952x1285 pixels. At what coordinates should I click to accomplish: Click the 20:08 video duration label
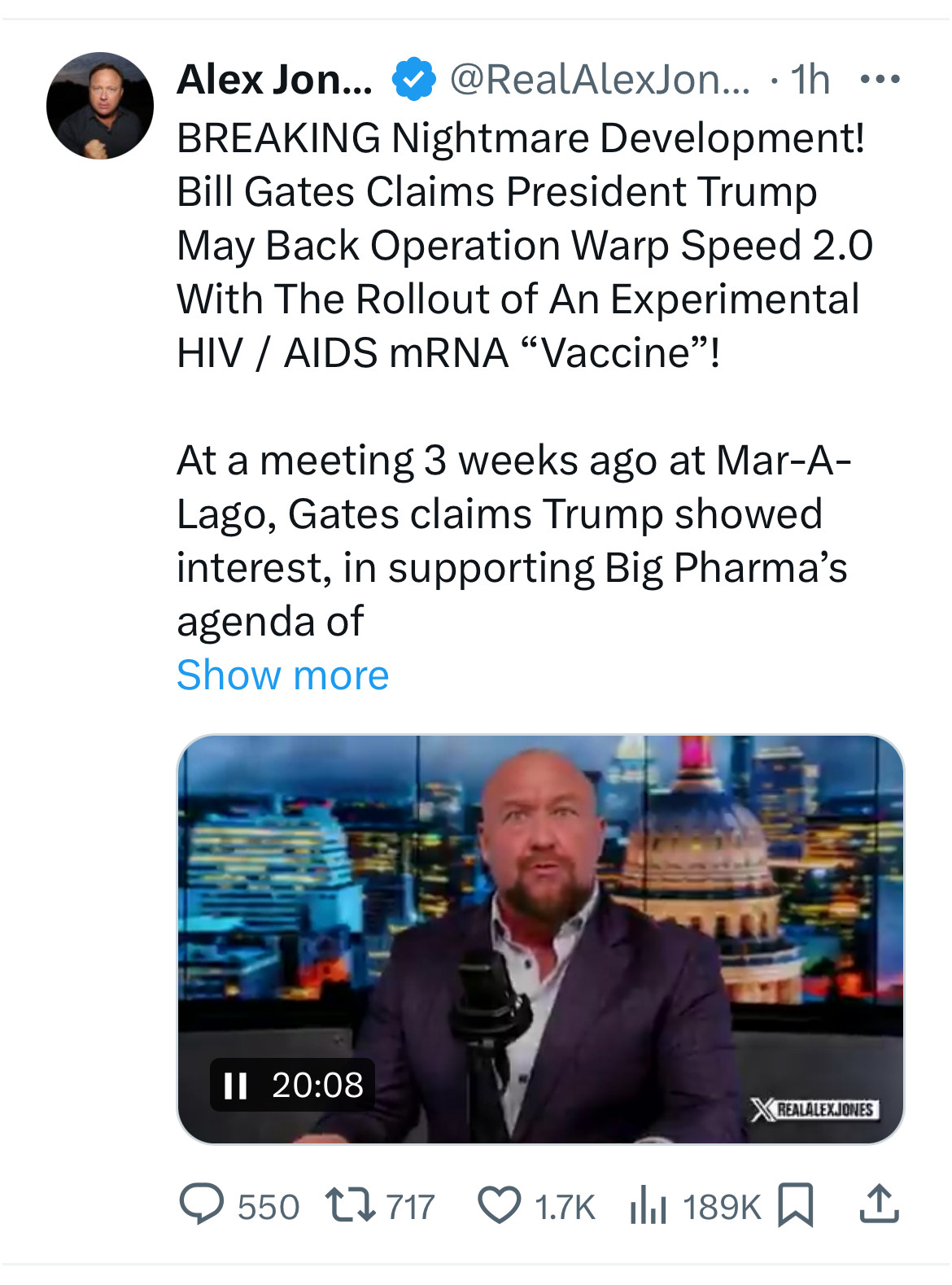(x=317, y=1085)
